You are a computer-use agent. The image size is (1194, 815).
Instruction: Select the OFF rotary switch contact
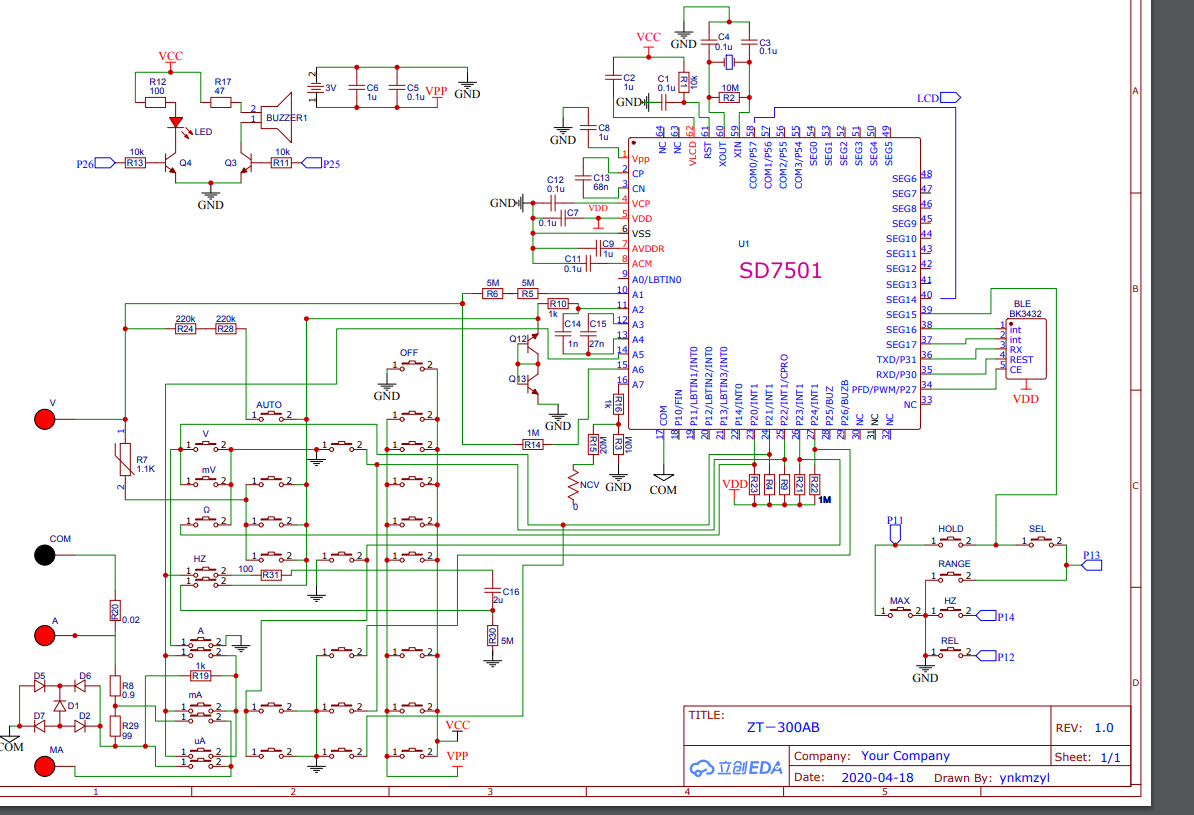pos(410,367)
